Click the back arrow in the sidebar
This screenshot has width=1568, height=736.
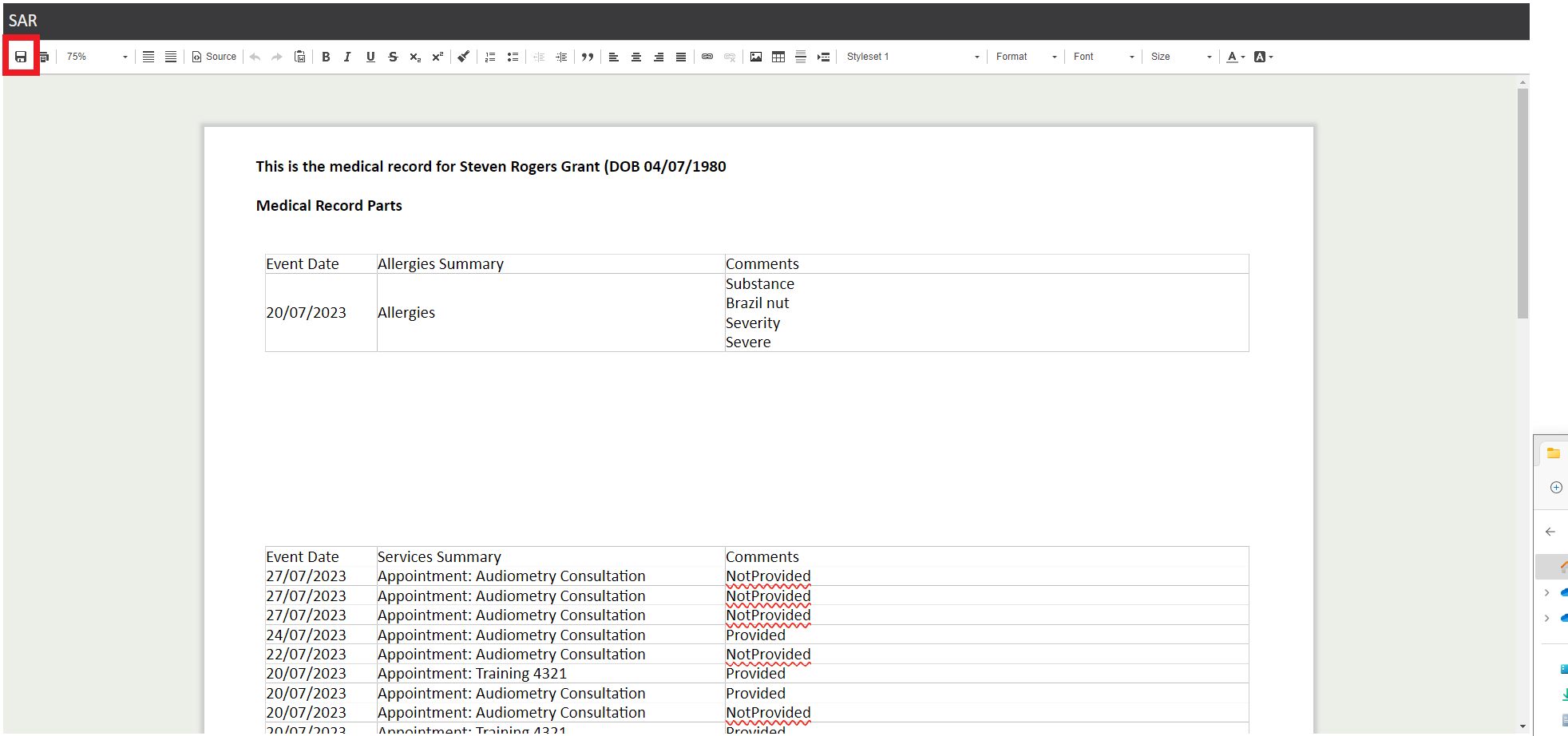1550,531
